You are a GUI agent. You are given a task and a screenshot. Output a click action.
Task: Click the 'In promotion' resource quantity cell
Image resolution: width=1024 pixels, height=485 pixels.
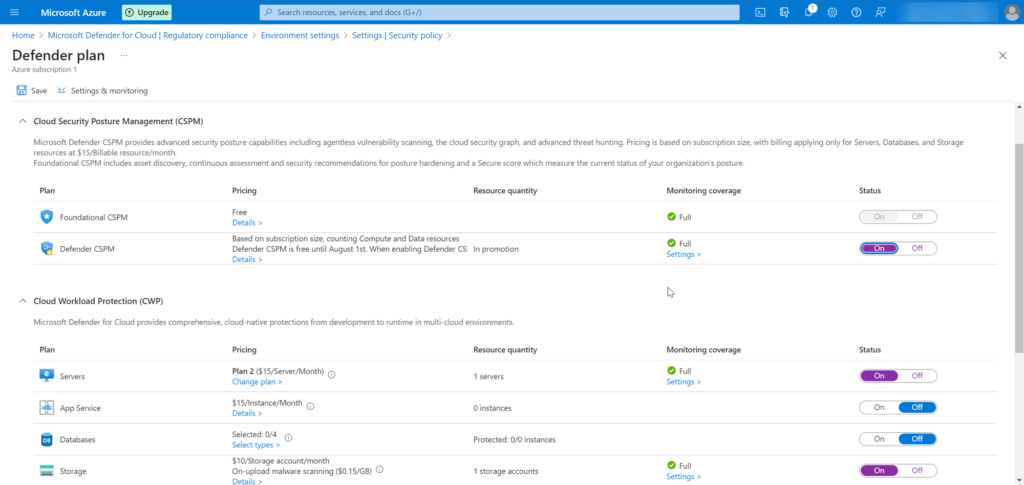[496, 249]
